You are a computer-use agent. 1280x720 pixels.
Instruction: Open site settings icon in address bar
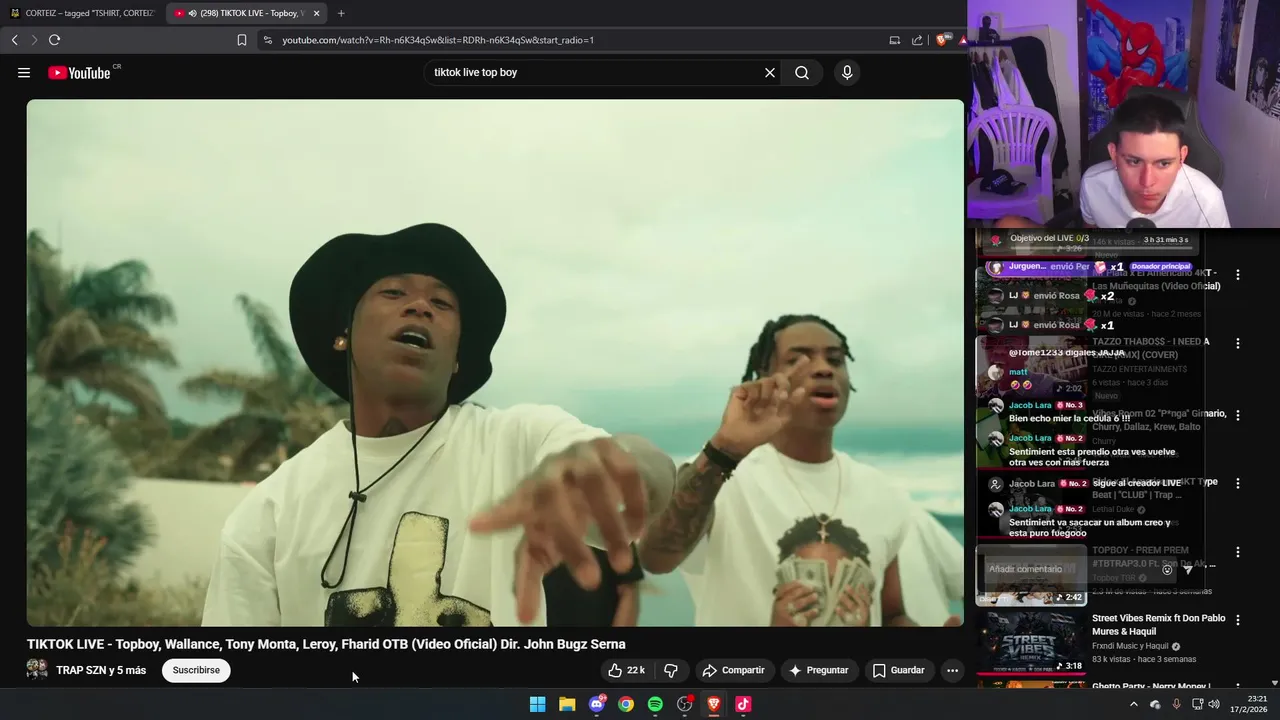tap(267, 40)
